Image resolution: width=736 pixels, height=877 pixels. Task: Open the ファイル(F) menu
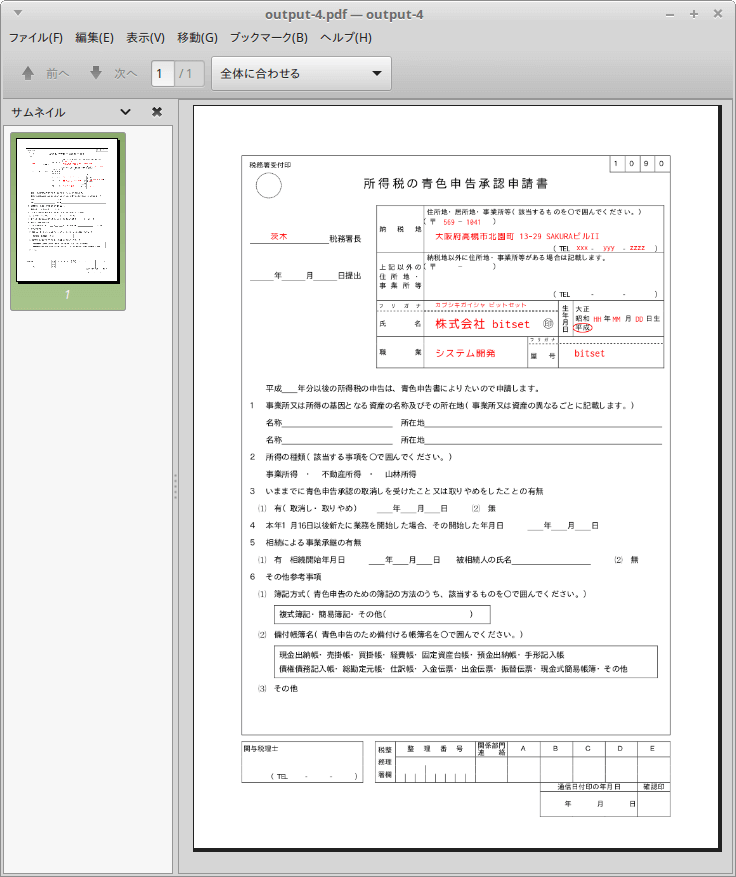pyautogui.click(x=36, y=37)
